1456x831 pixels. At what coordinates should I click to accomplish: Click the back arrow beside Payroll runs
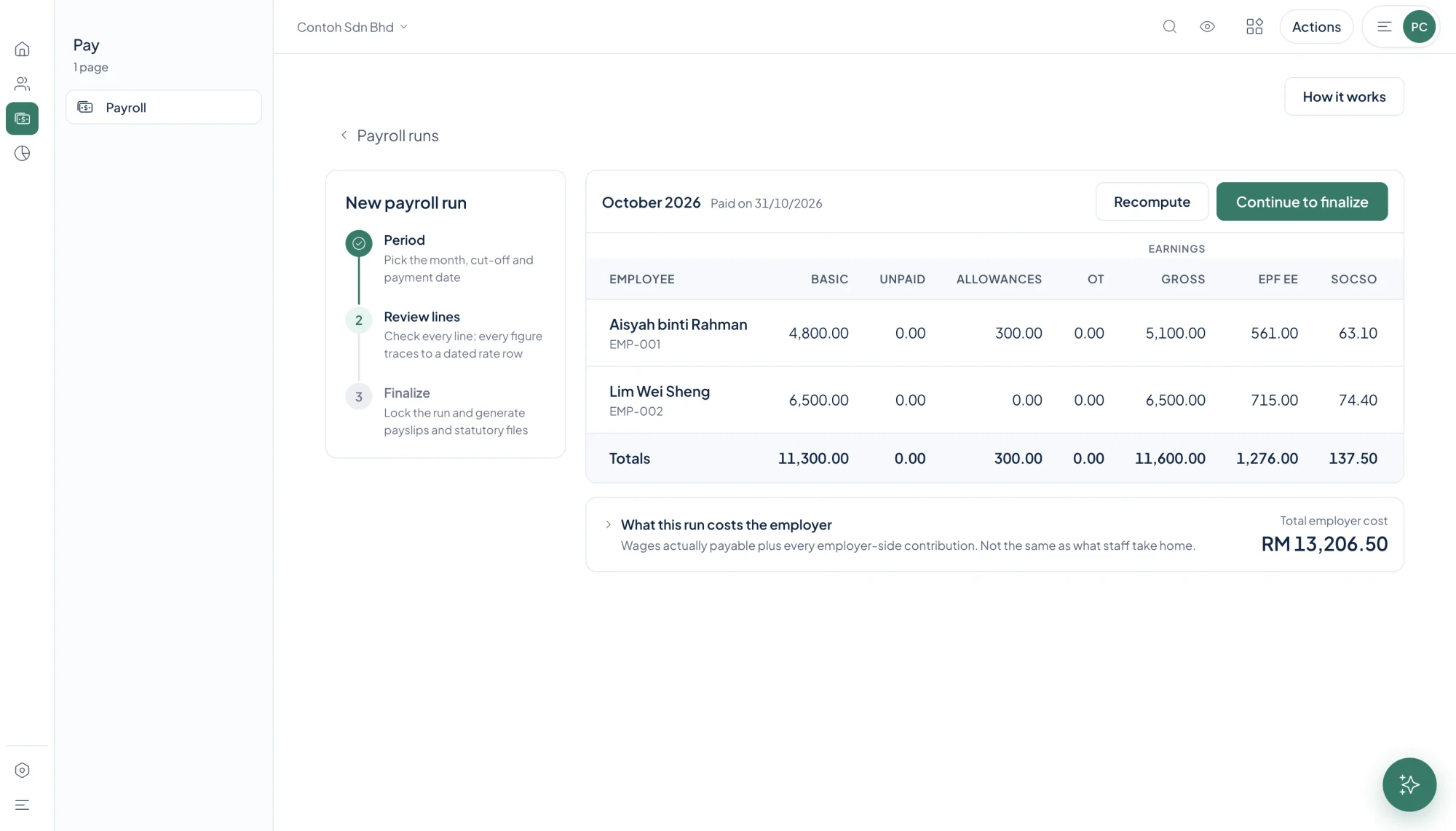click(344, 135)
